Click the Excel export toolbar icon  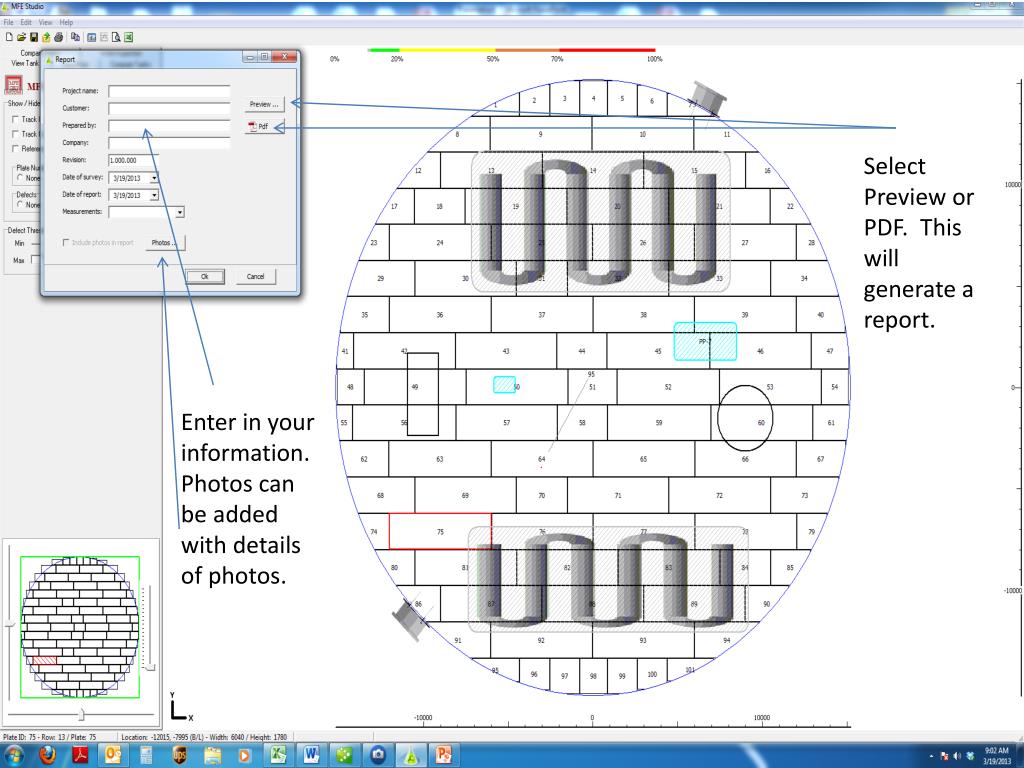(x=129, y=37)
